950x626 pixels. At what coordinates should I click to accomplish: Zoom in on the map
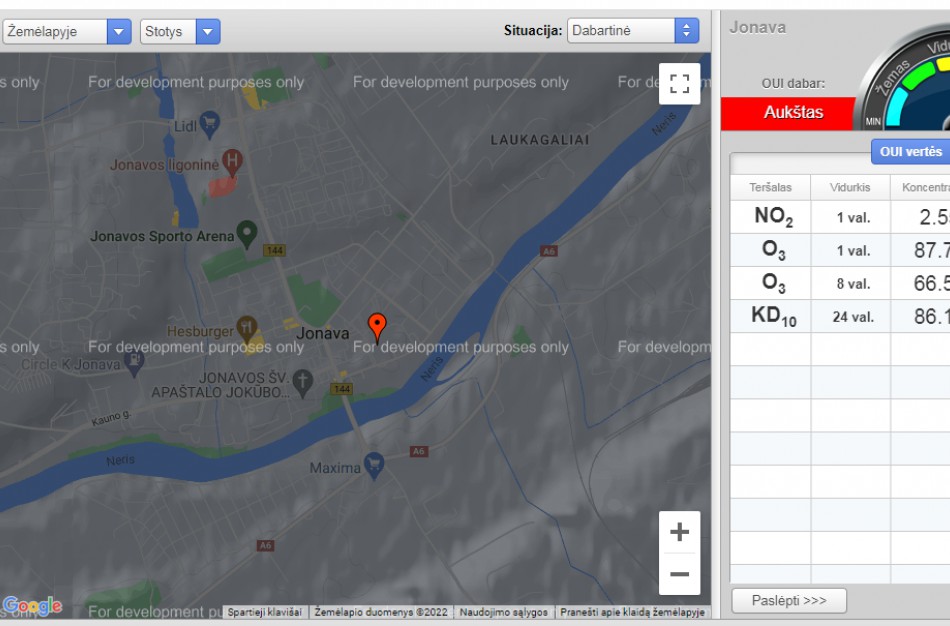[679, 532]
